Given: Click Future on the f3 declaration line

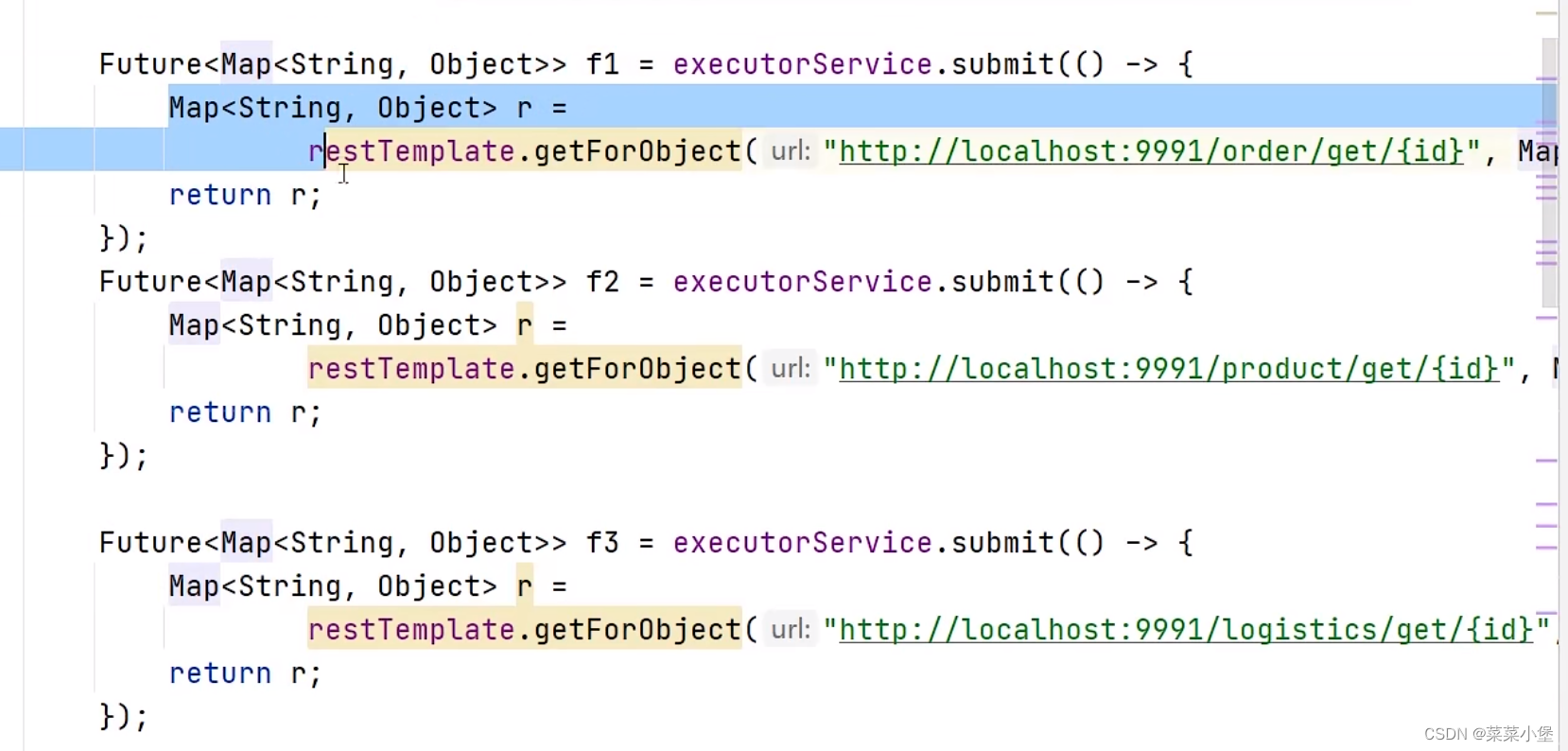Looking at the screenshot, I should (151, 543).
